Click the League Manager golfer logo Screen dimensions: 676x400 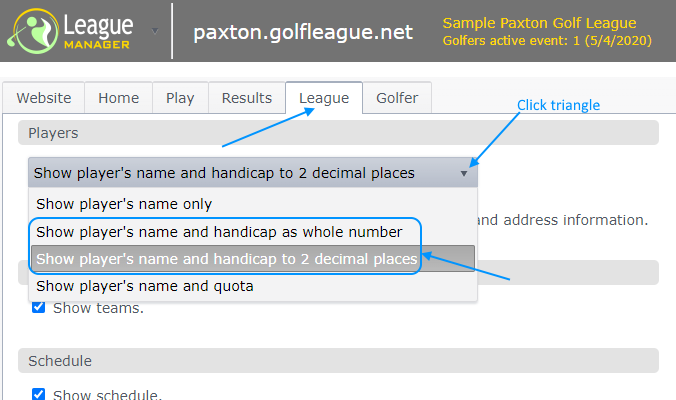pyautogui.click(x=28, y=32)
